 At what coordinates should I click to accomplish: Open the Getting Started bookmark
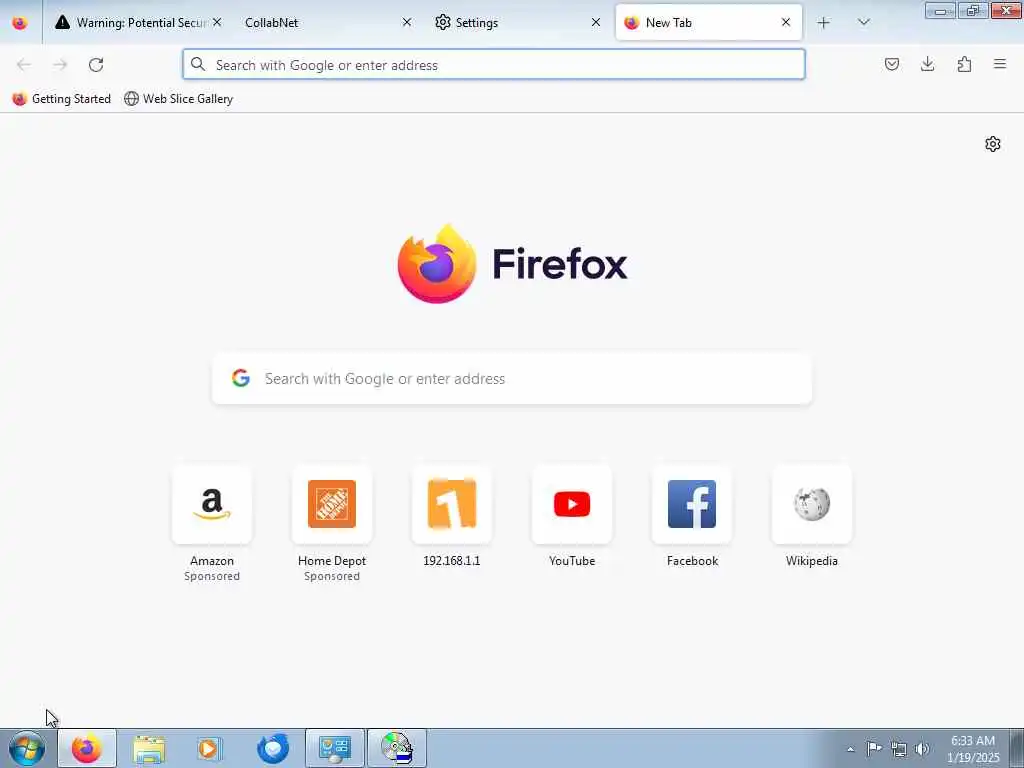[x=61, y=99]
